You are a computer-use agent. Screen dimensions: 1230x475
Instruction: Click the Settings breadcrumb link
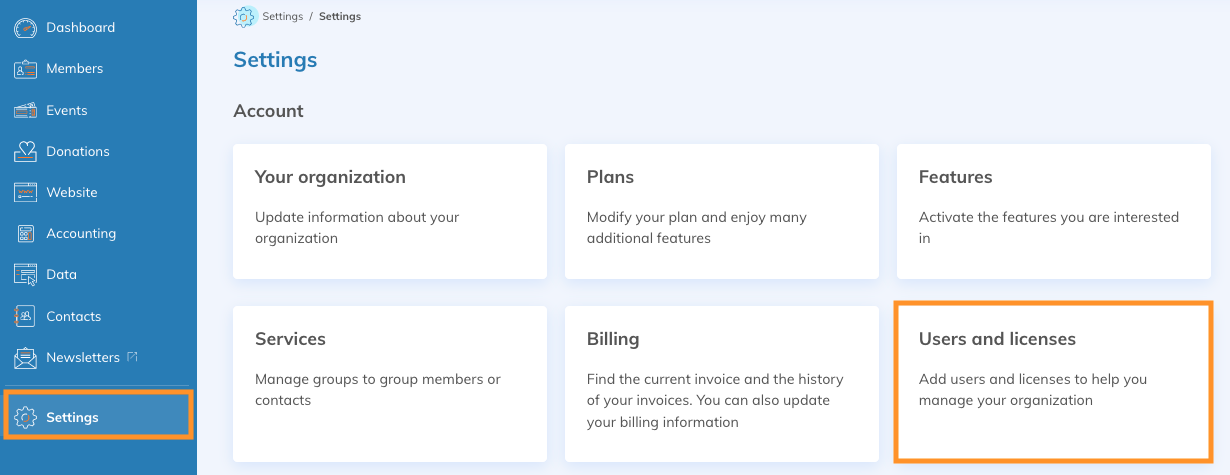pyautogui.click(x=283, y=17)
